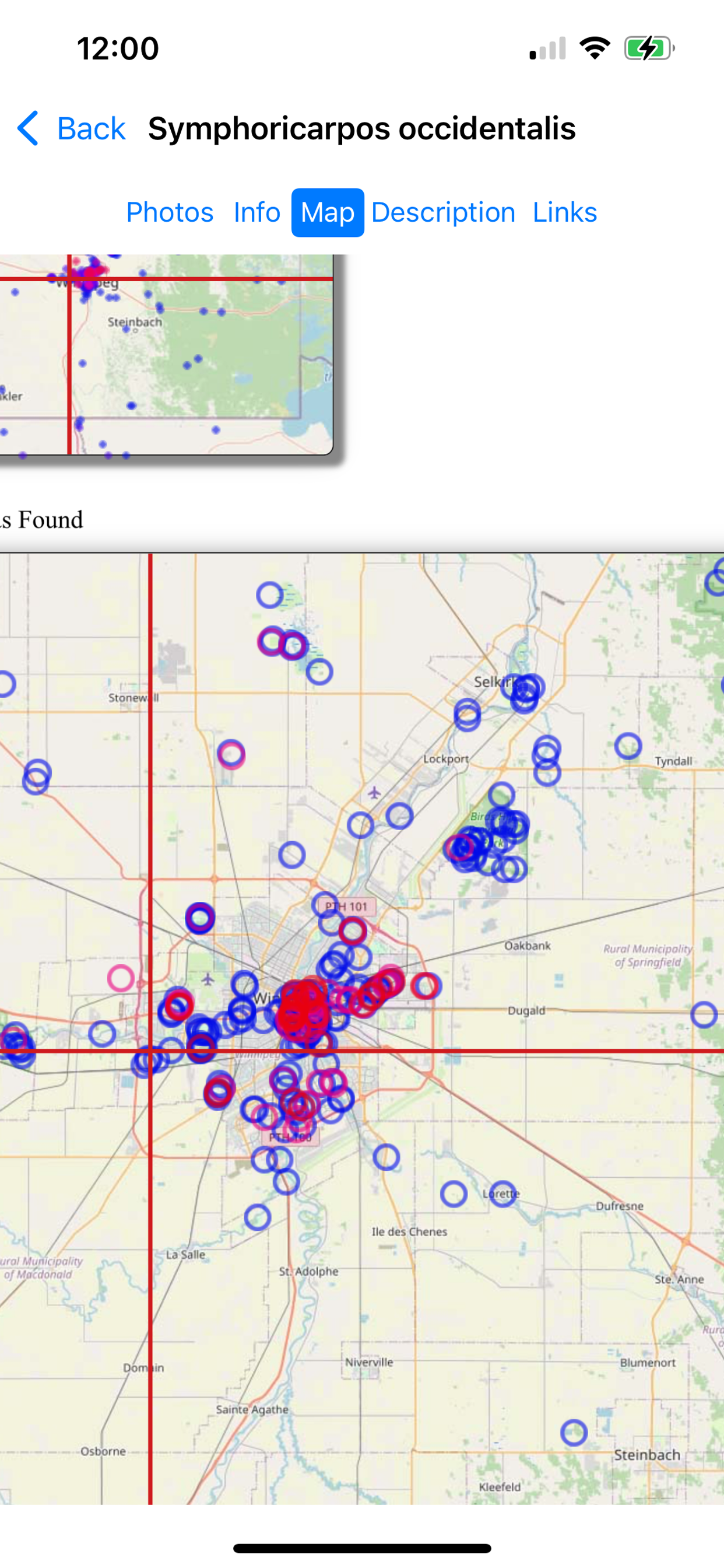
Task: Click the Dufresne label on the map
Action: [x=619, y=1206]
